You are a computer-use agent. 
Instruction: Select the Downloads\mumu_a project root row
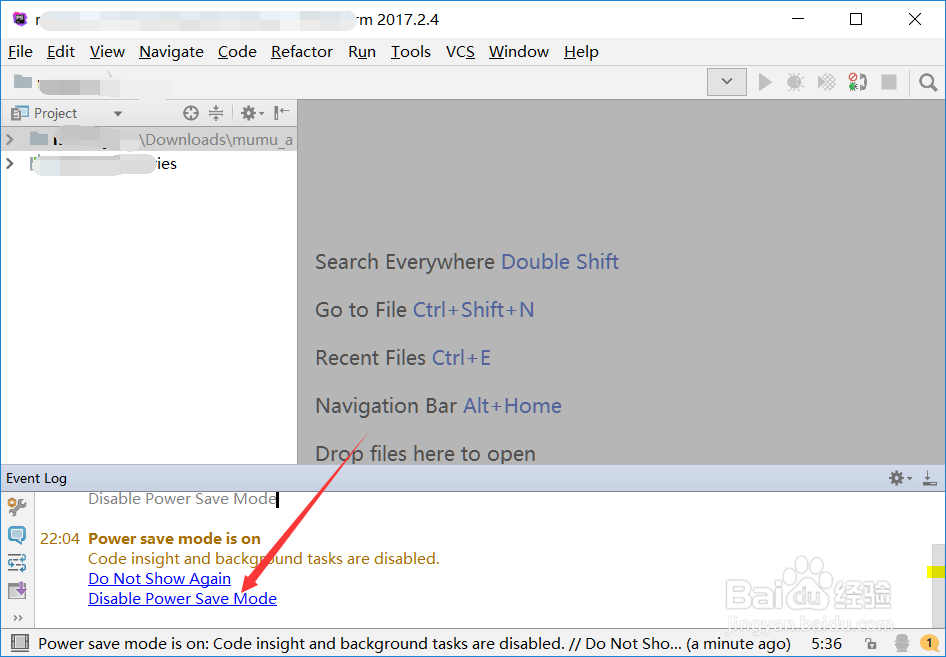148,140
